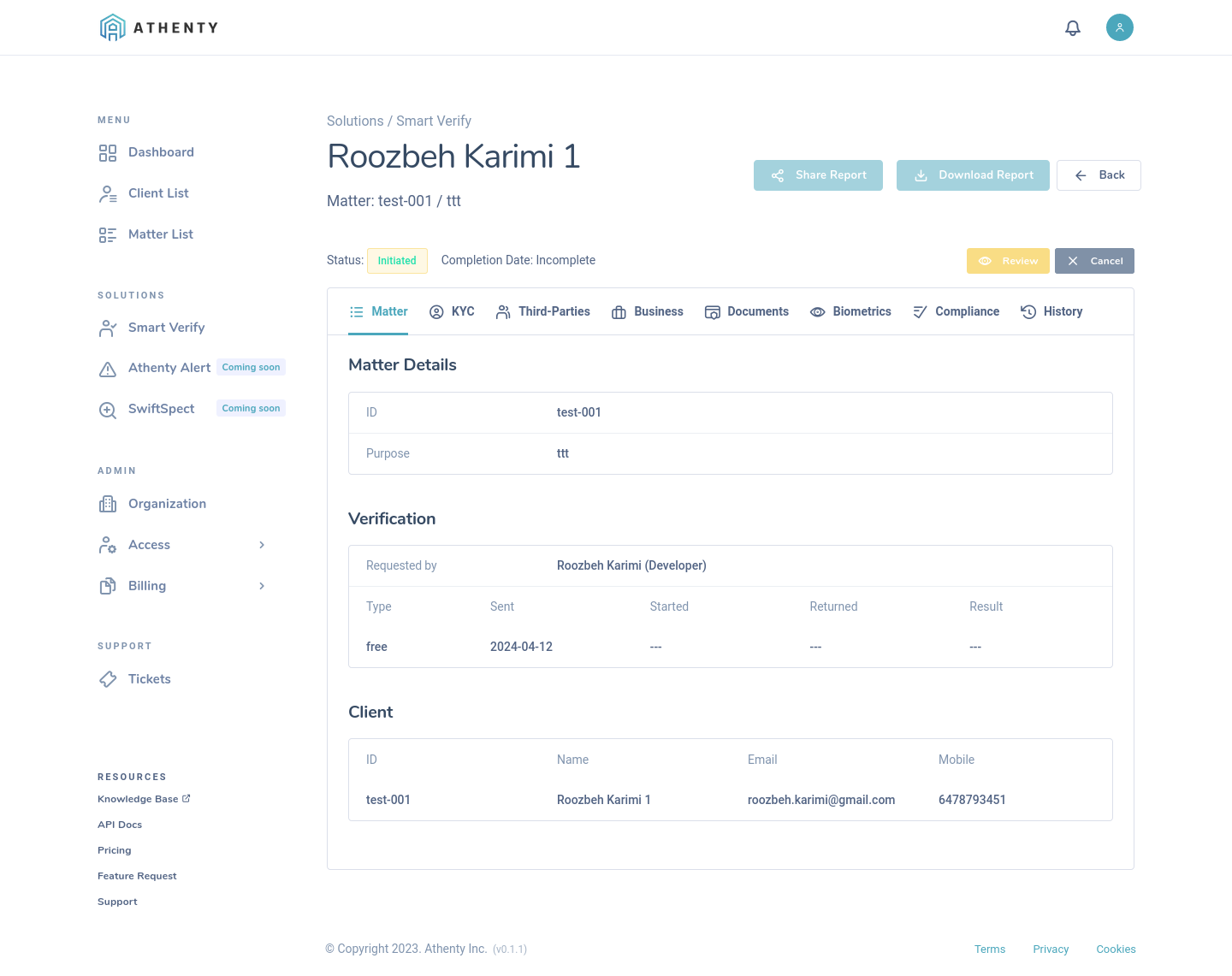Click the Share Report button
The image size is (1232, 976).
click(x=818, y=175)
